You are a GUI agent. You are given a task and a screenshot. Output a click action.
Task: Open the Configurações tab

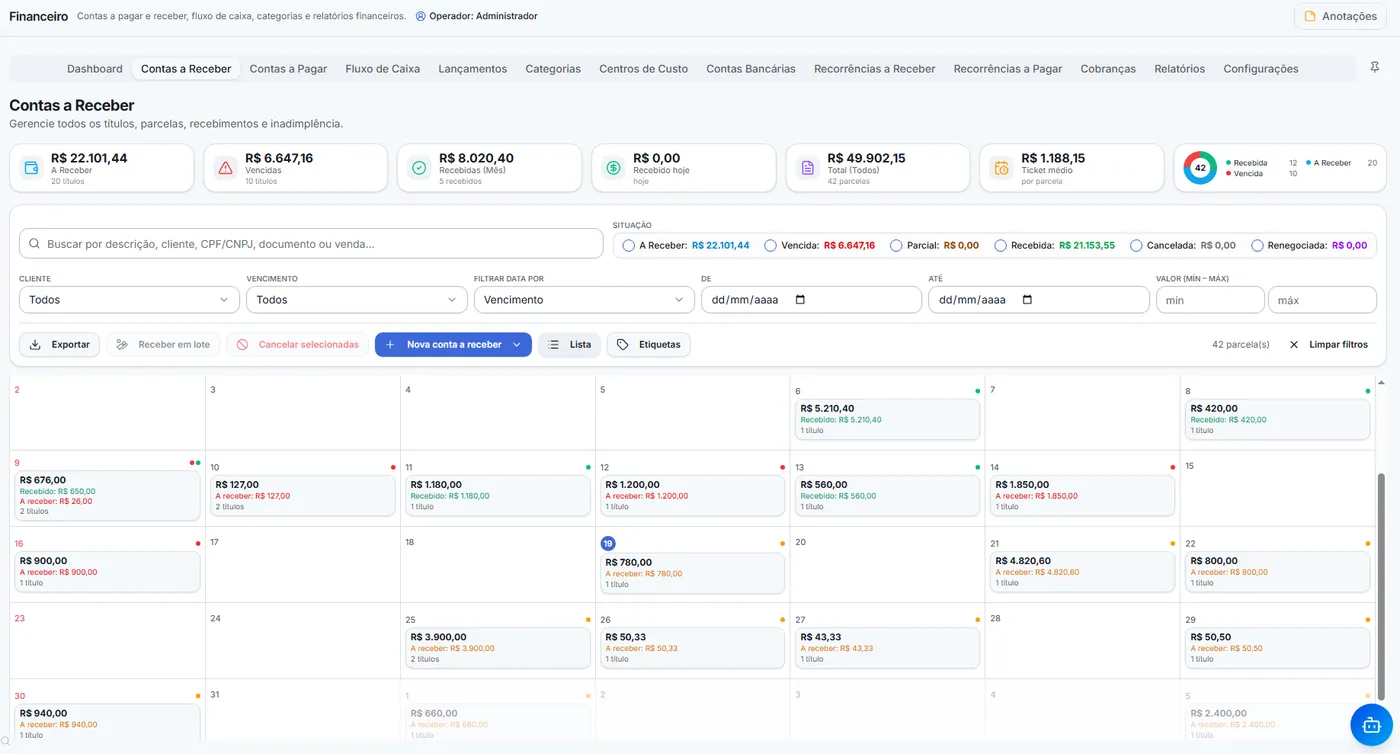1261,69
